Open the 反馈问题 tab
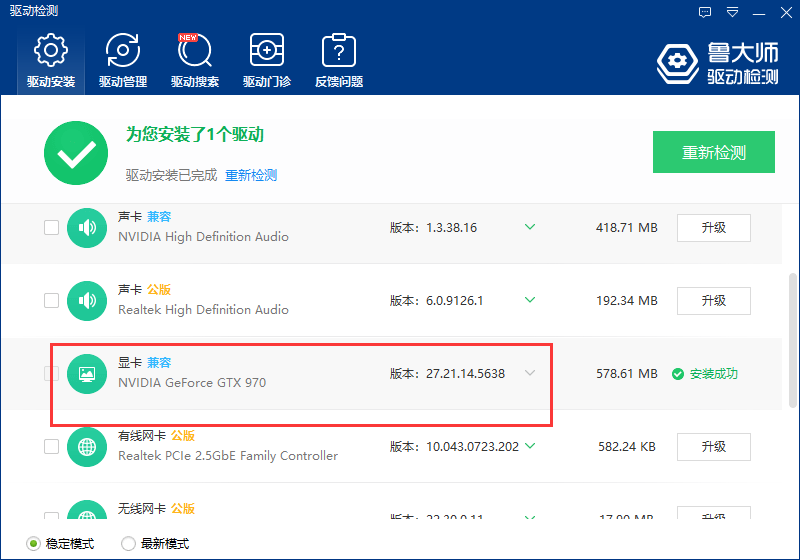The width and height of the screenshot is (800, 560). point(339,61)
